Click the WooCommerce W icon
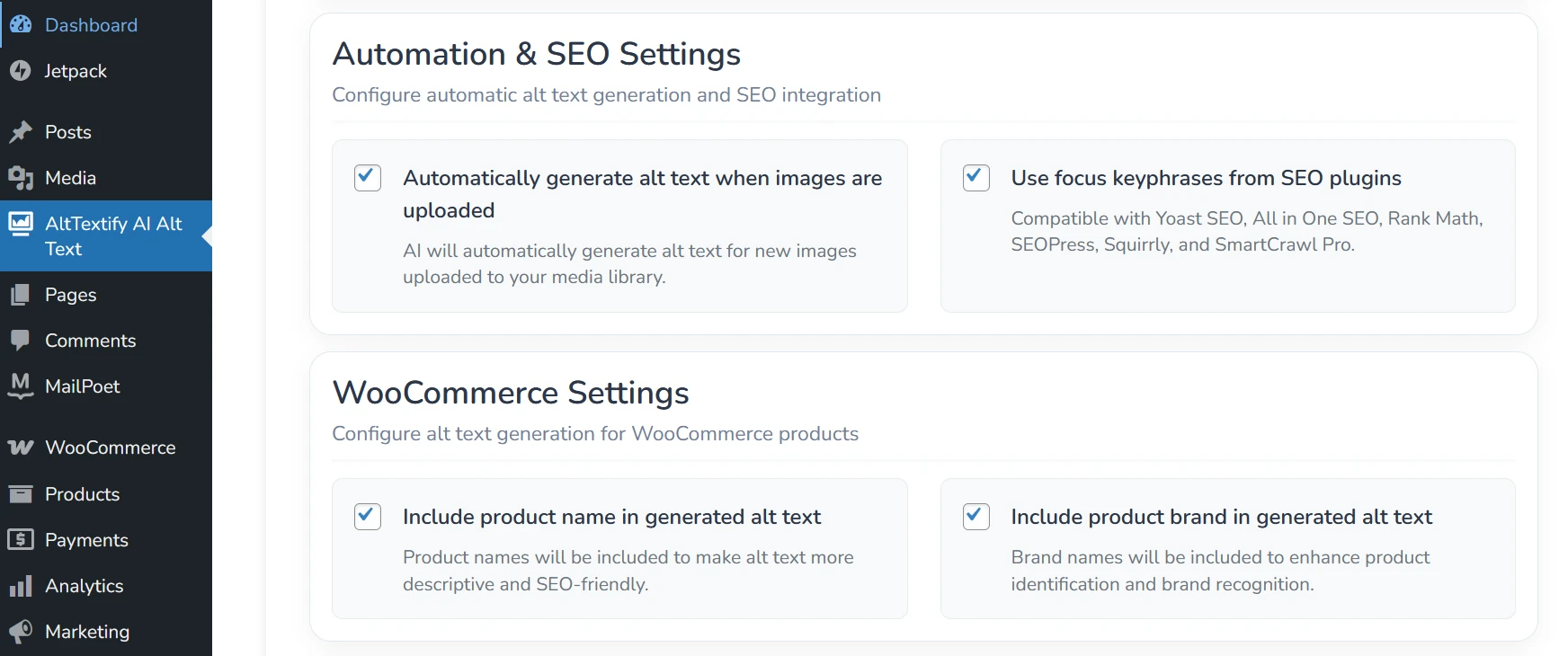Image resolution: width=1568 pixels, height=656 pixels. (21, 448)
